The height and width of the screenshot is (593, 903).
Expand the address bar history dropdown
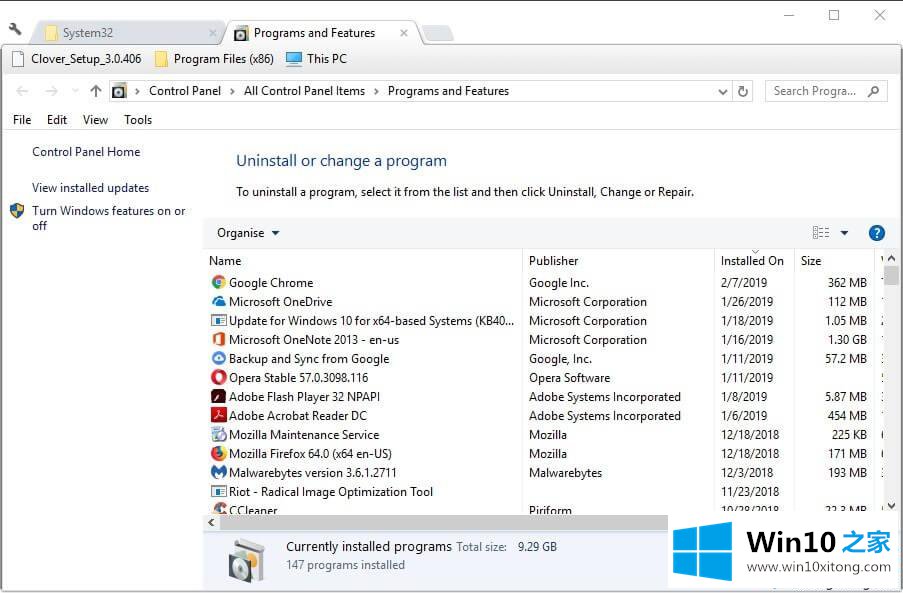(723, 92)
